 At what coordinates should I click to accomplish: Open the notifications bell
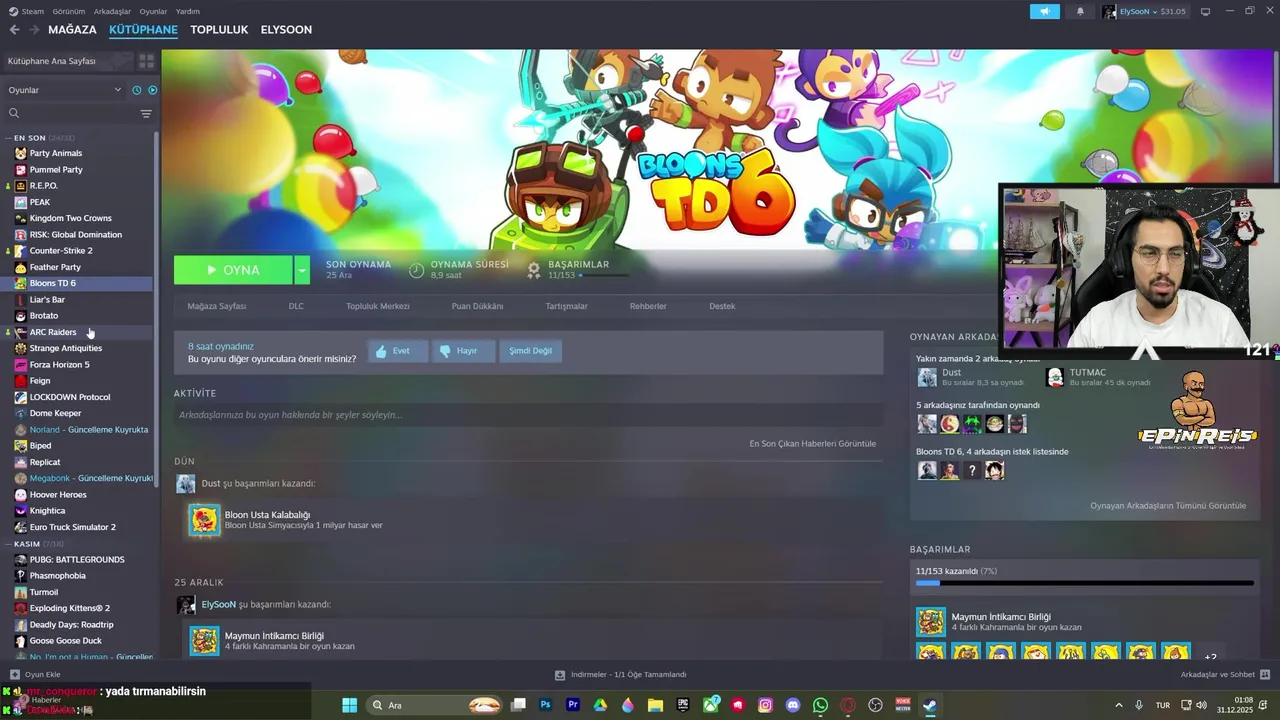point(1080,11)
